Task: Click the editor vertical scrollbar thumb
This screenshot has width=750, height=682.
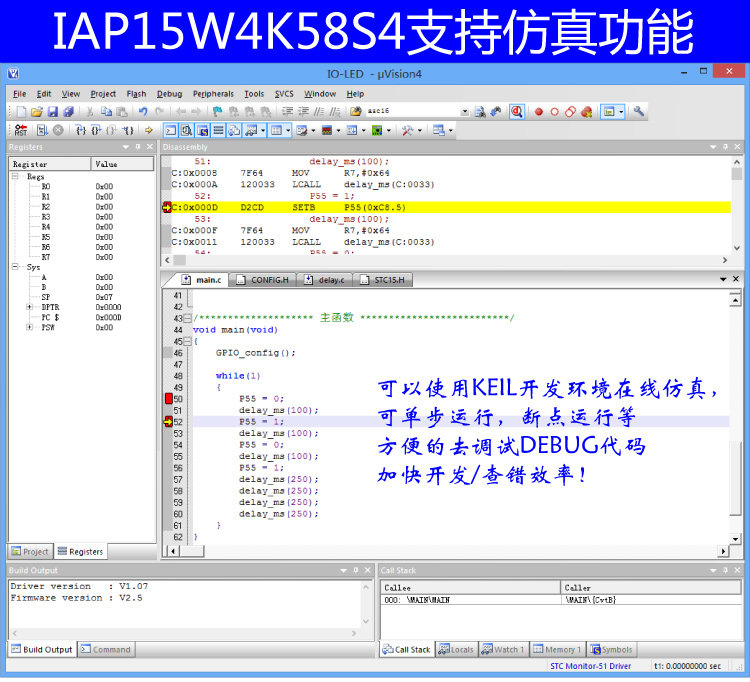Action: click(735, 478)
